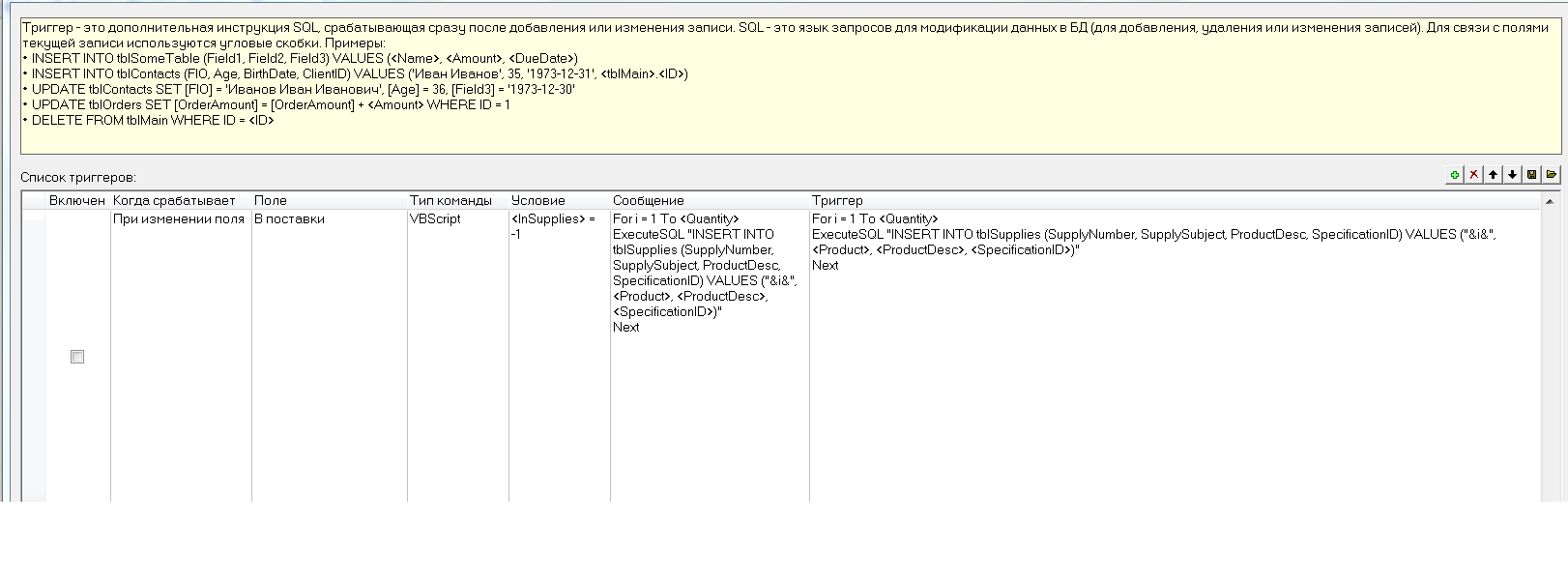Open the 'При изменении поля' event cell
Viewport: 1568px width, 580px height.
(x=179, y=219)
